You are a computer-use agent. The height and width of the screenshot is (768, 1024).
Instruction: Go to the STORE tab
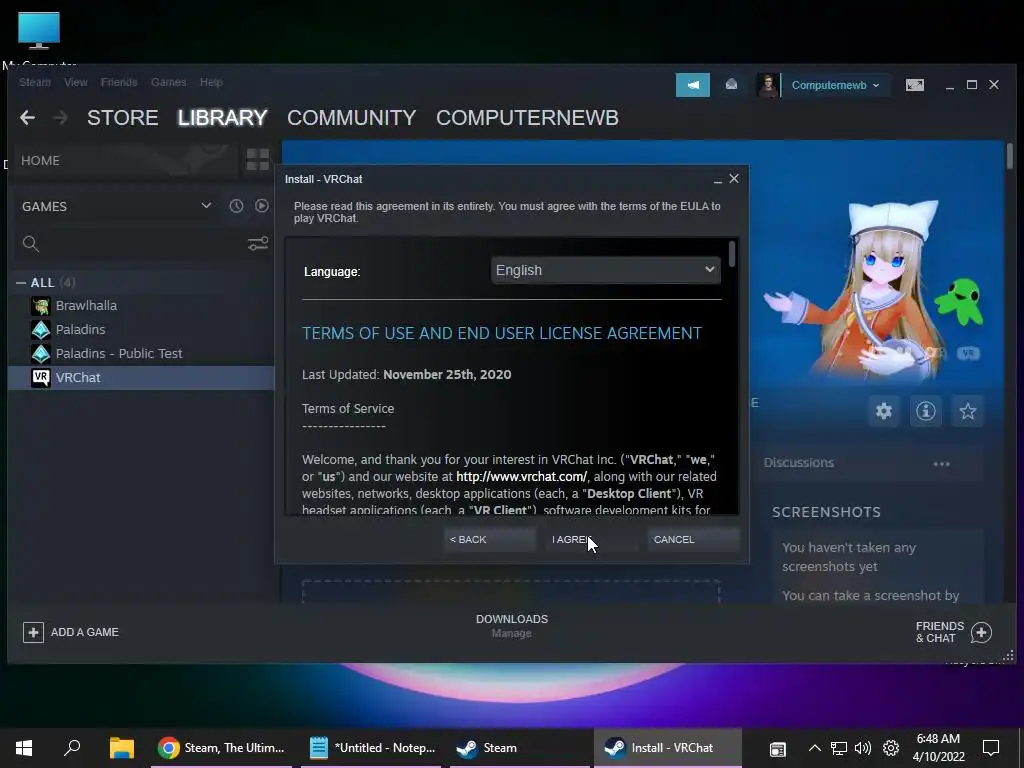(x=123, y=118)
